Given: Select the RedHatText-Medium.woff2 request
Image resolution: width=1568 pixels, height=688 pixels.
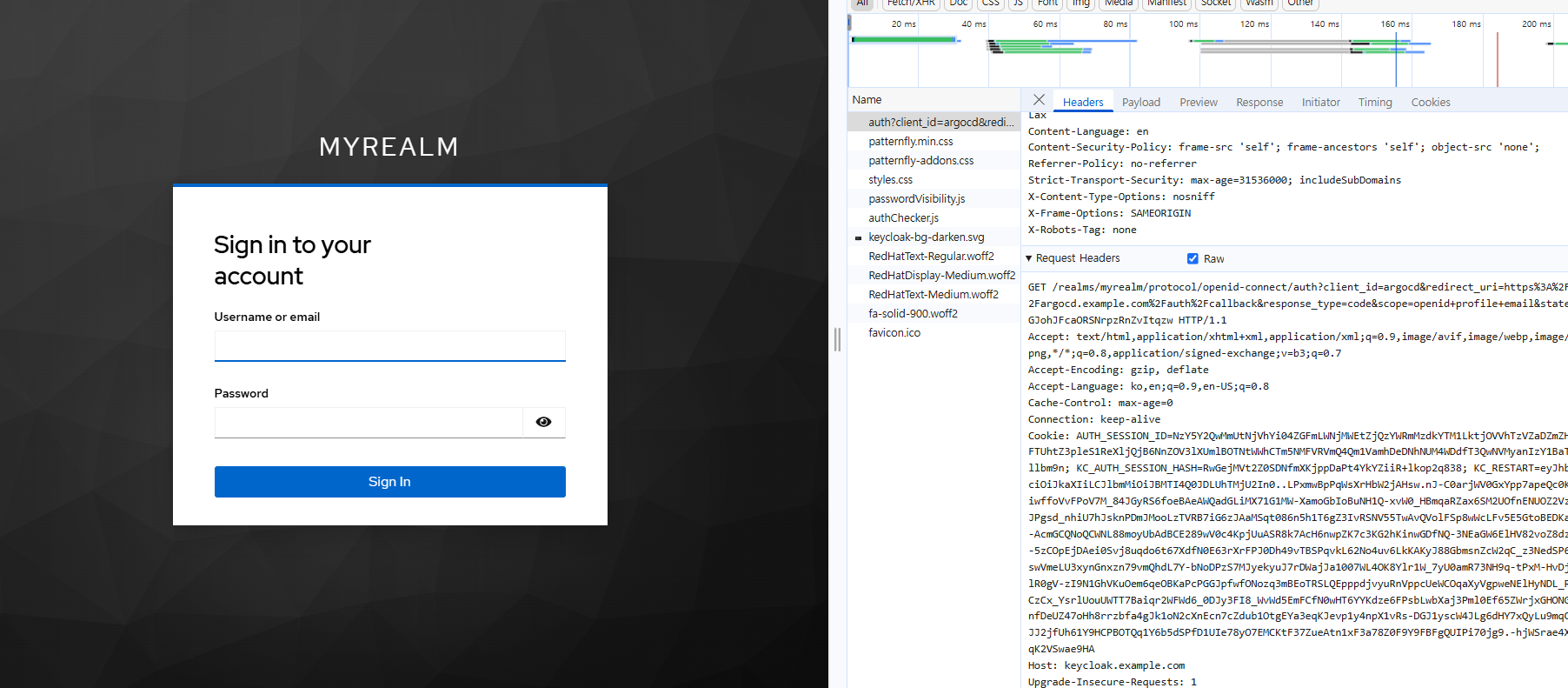Looking at the screenshot, I should click(933, 294).
